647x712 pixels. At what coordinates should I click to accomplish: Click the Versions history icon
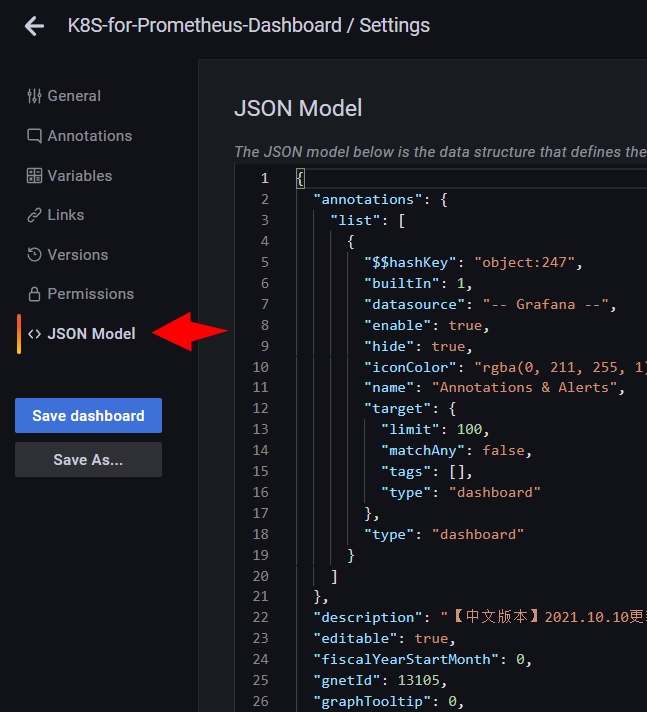click(35, 255)
